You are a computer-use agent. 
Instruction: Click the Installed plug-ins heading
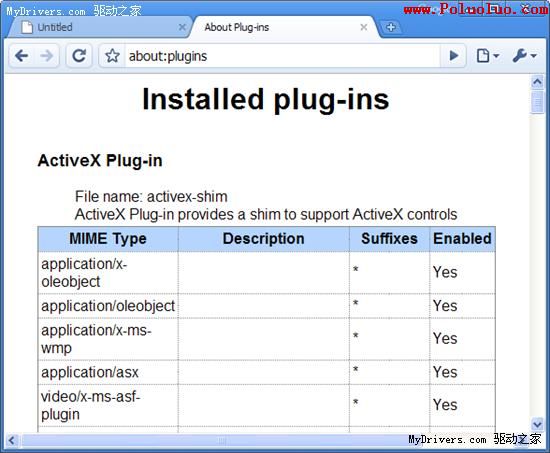coord(266,99)
